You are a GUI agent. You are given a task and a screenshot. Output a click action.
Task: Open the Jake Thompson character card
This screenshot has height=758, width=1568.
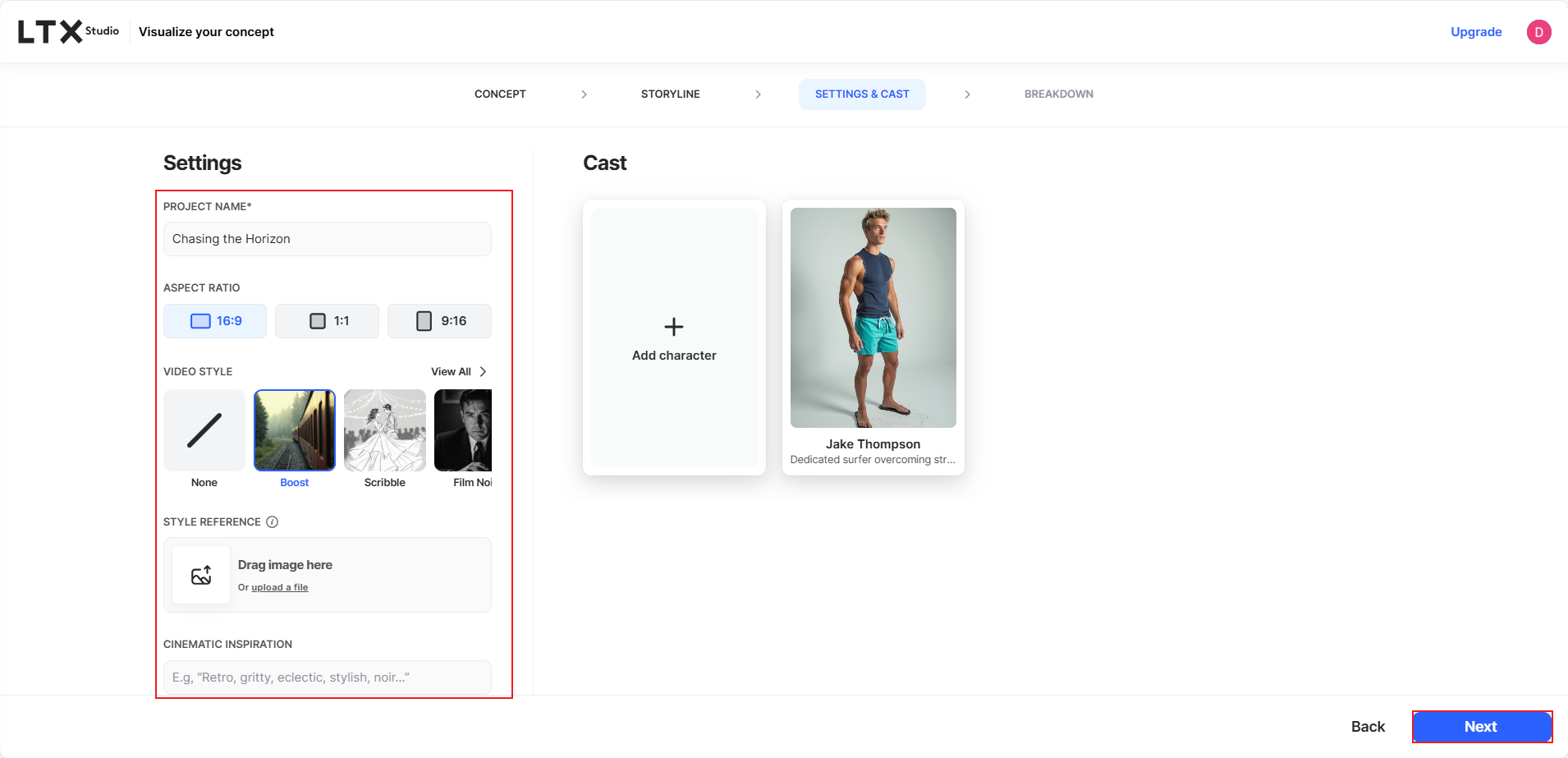(x=873, y=338)
